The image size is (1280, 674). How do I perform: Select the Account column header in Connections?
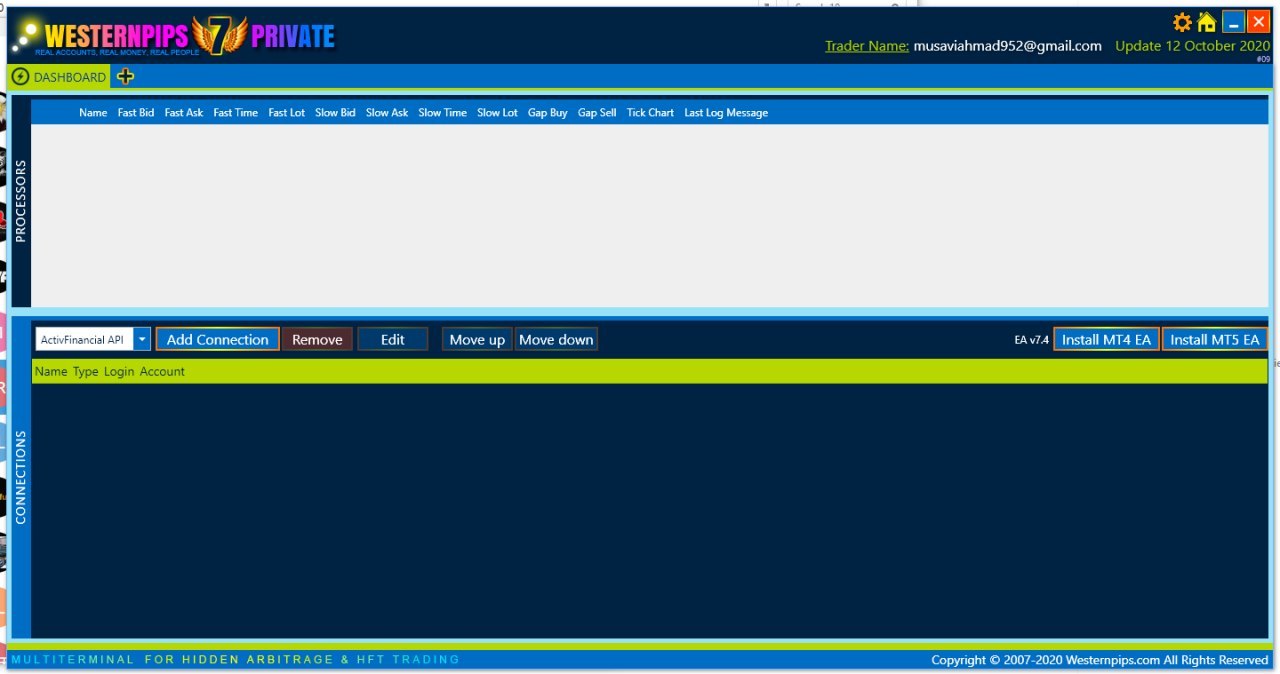click(162, 371)
